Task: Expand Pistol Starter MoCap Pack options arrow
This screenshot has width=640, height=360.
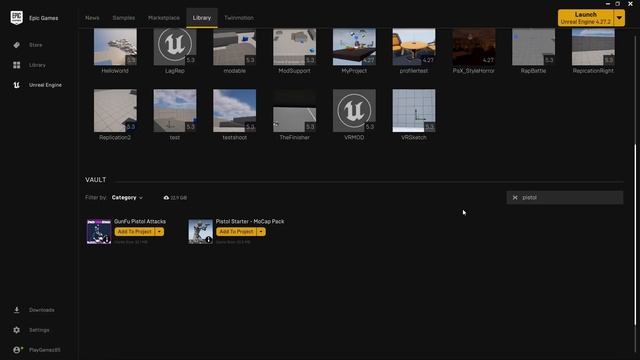Action: (261, 232)
